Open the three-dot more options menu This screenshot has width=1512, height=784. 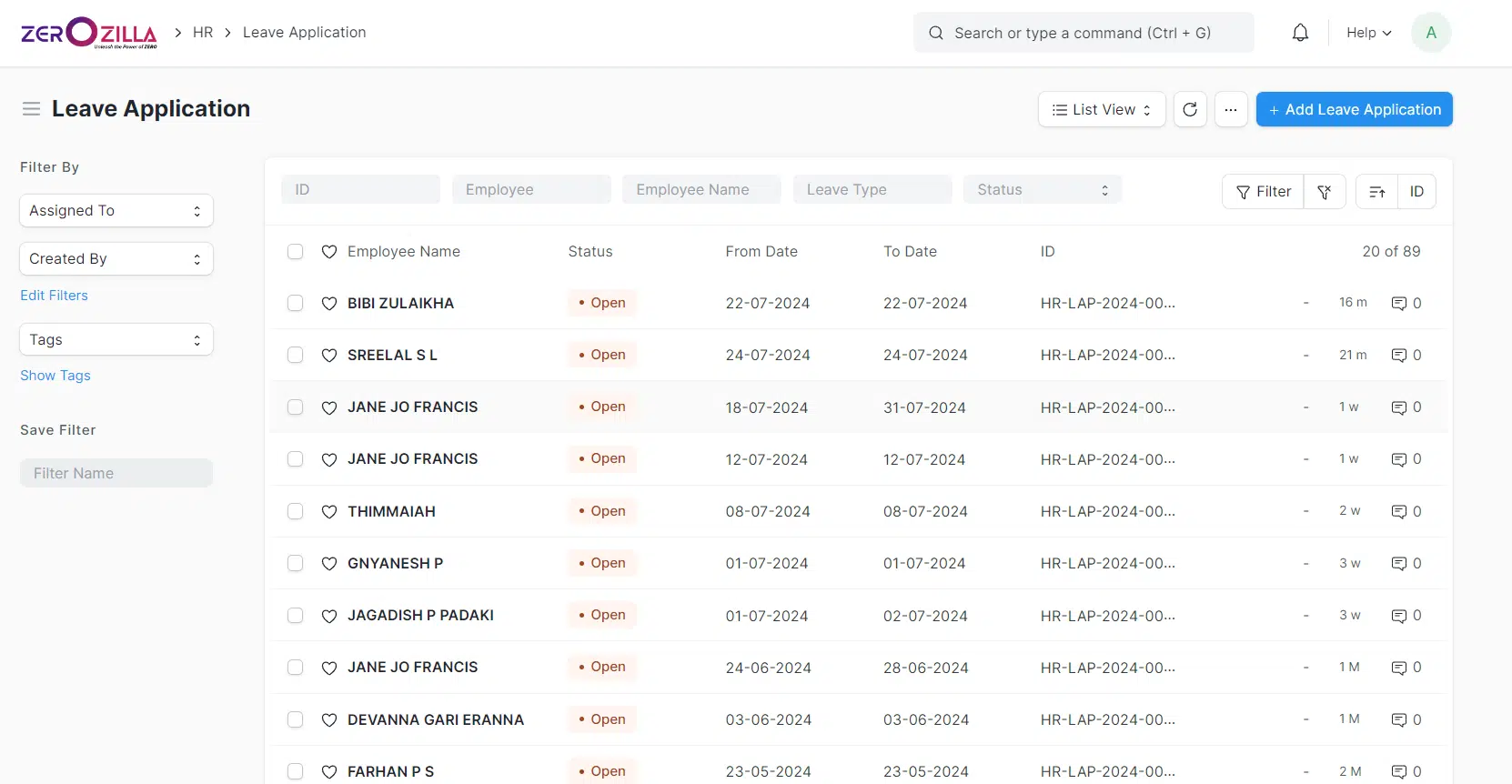tap(1231, 110)
